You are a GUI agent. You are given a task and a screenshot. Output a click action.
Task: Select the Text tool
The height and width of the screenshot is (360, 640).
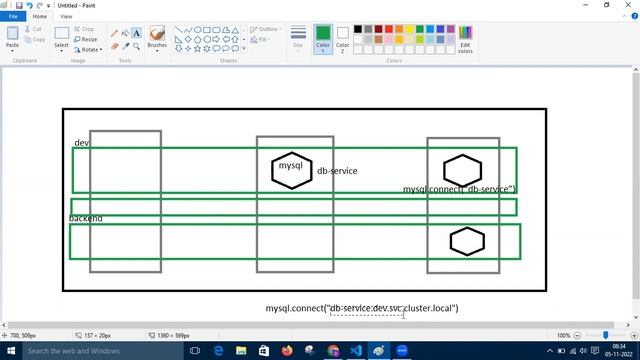(136, 33)
